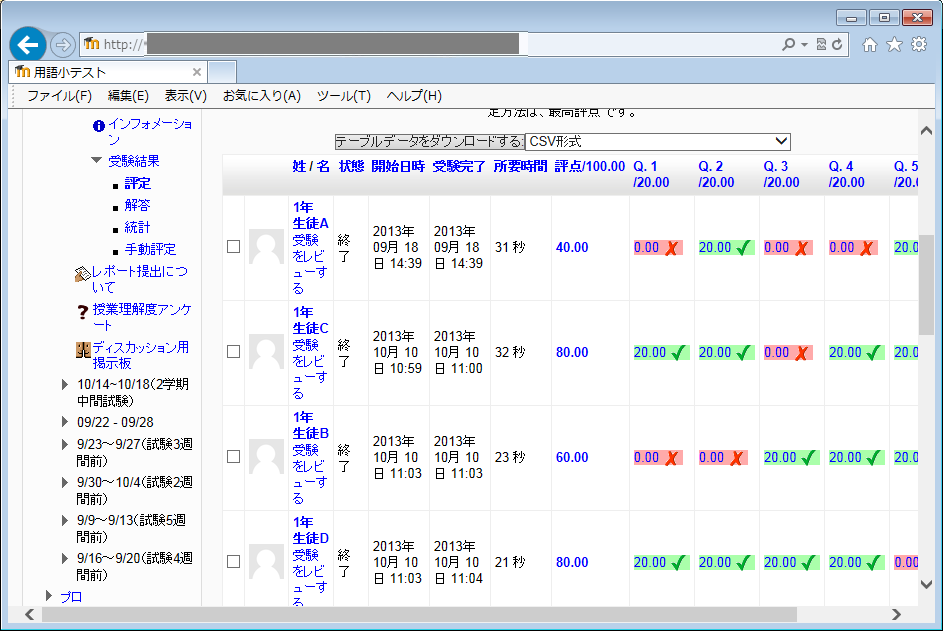This screenshot has width=943, height=631.
Task: Open Q.4 incorrect result for 生徒A
Action: [x=853, y=247]
